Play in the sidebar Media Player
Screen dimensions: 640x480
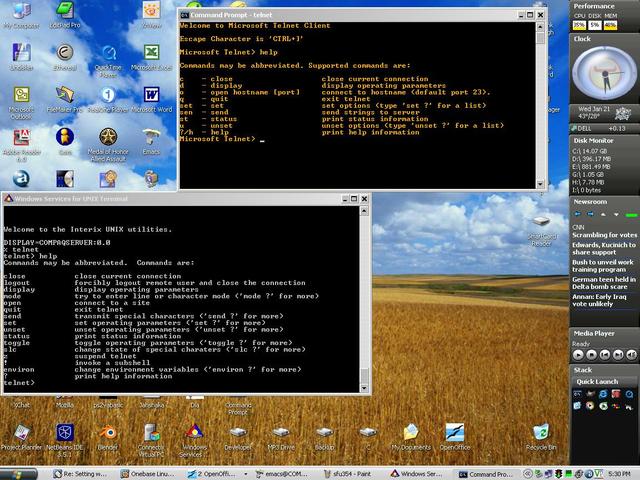[x=578, y=355]
